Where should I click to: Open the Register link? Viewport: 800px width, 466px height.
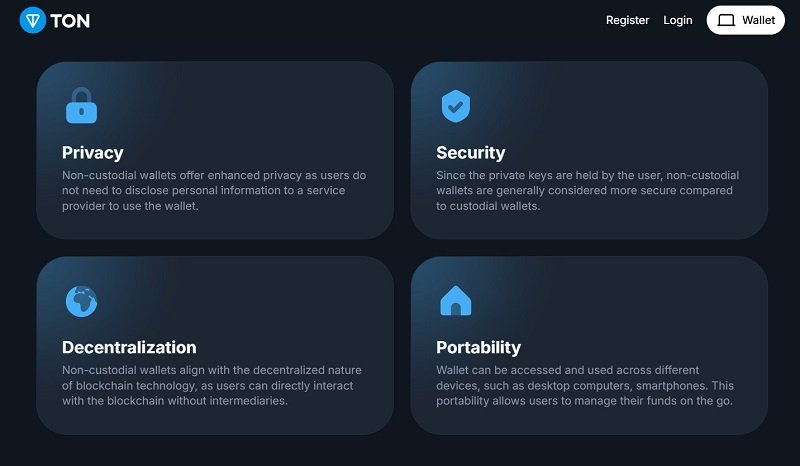627,20
